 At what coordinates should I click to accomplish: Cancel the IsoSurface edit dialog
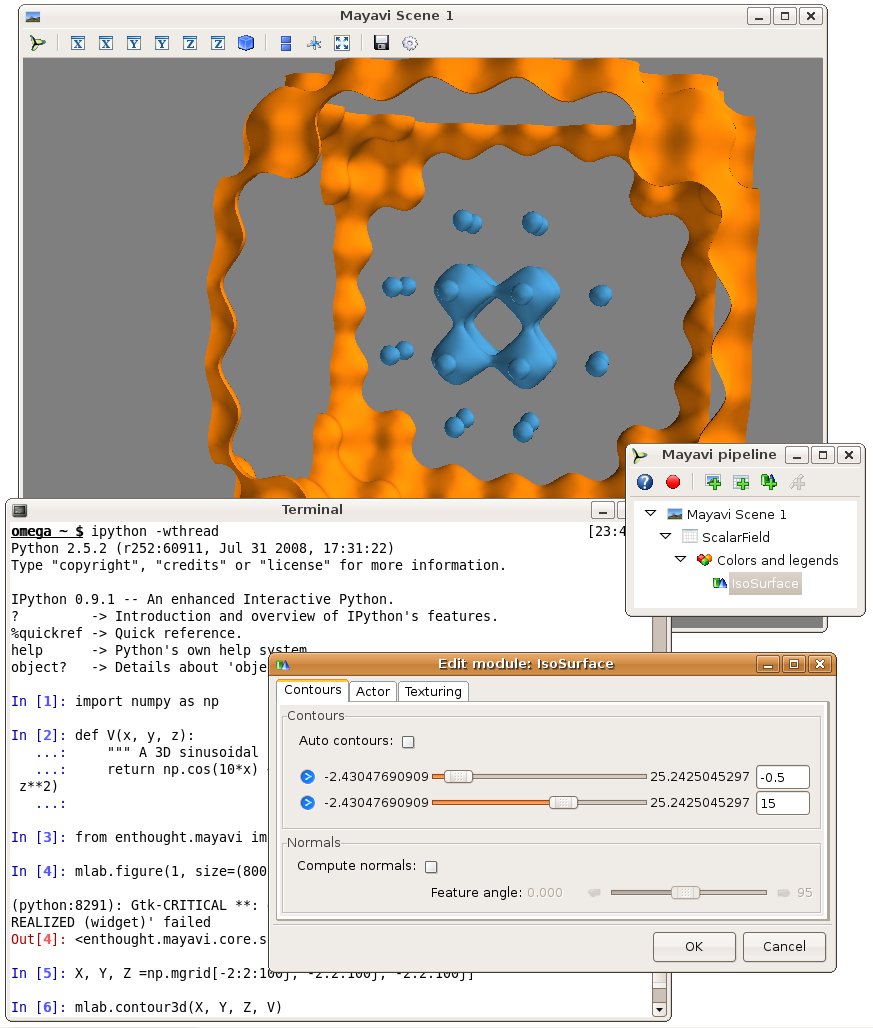[783, 947]
